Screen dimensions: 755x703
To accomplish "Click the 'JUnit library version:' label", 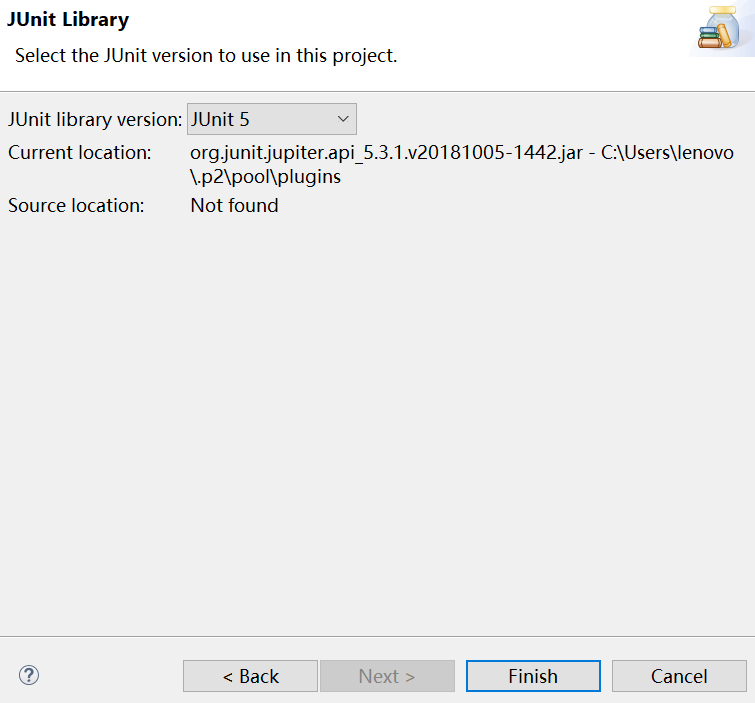I will pyautogui.click(x=95, y=119).
